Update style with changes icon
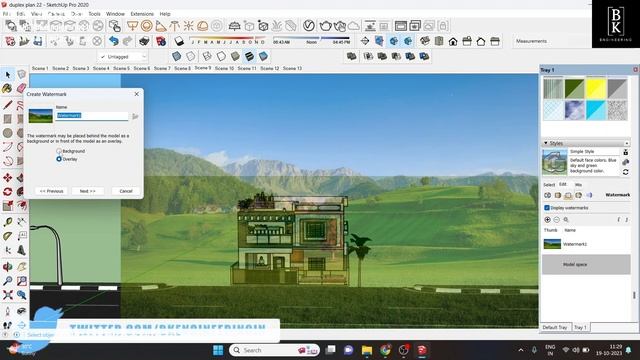 (625, 172)
